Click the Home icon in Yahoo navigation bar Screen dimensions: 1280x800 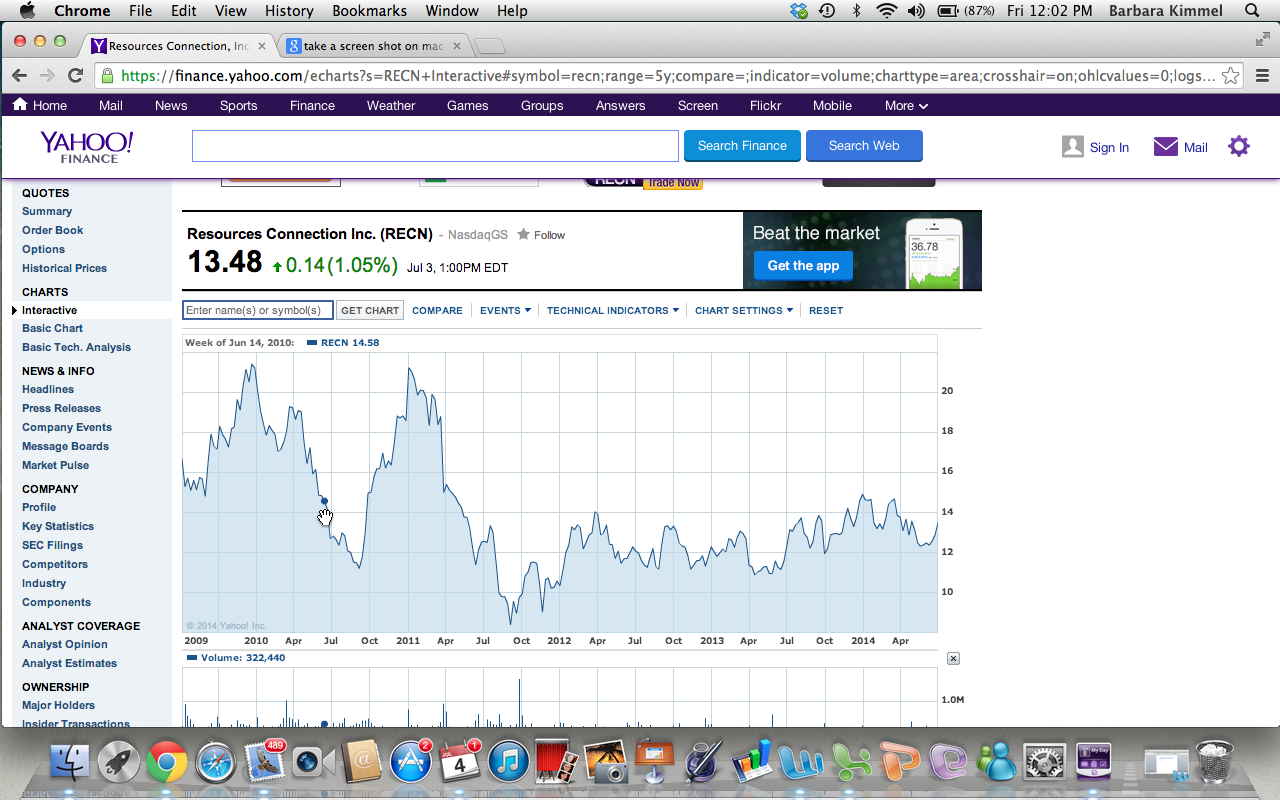[x=20, y=104]
